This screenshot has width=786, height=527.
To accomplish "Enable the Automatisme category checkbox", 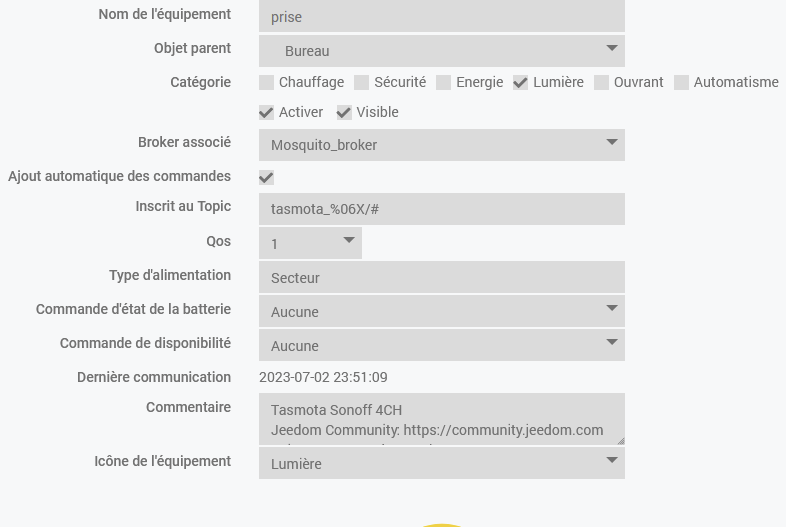I will 681,83.
